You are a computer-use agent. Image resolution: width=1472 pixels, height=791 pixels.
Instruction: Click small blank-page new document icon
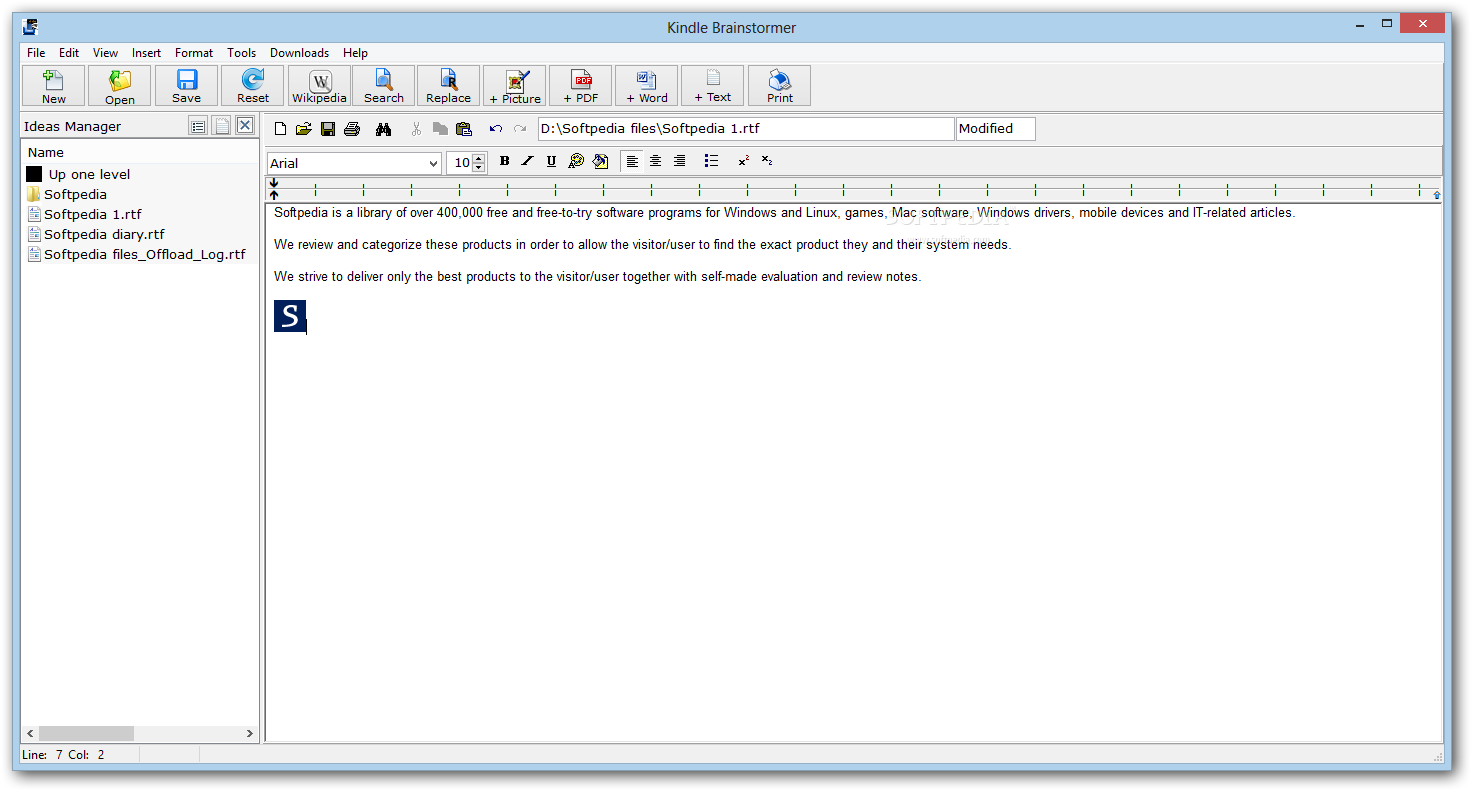[x=280, y=129]
